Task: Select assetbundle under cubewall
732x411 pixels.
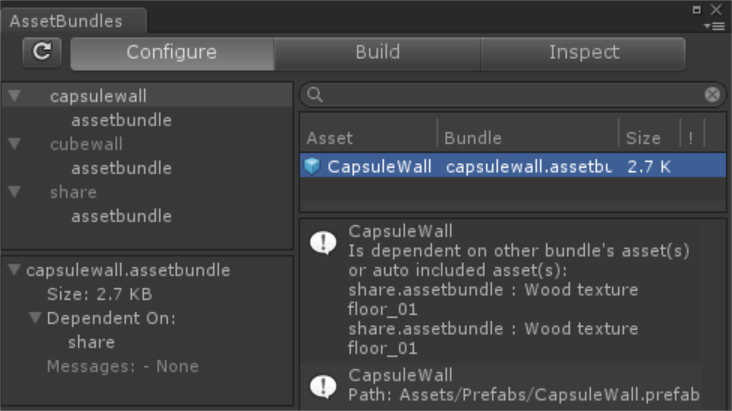Action: [121, 168]
